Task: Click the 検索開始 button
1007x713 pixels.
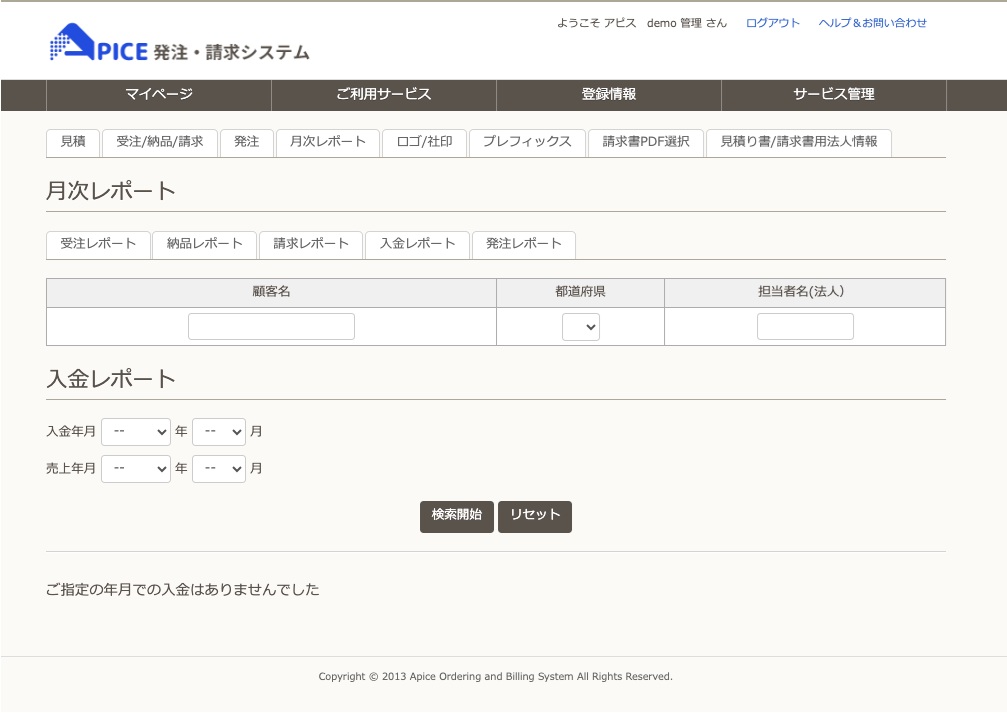Action: tap(457, 516)
